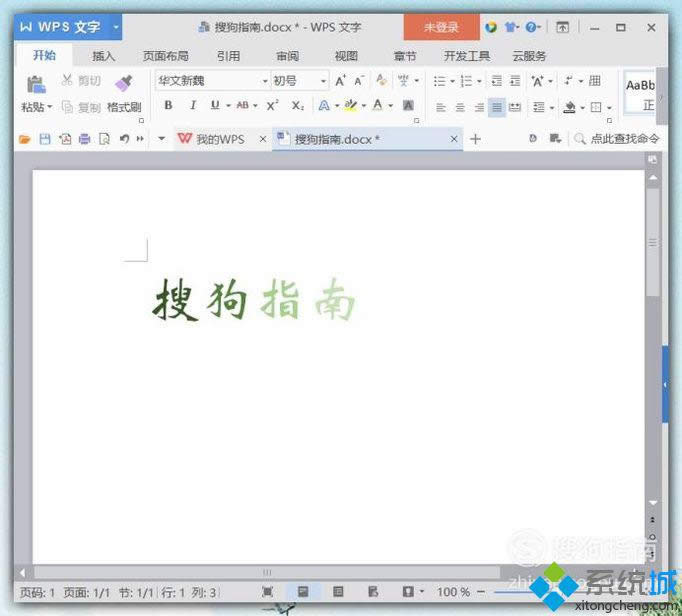Toggle Italic formatting
The width and height of the screenshot is (682, 616).
pos(193,105)
